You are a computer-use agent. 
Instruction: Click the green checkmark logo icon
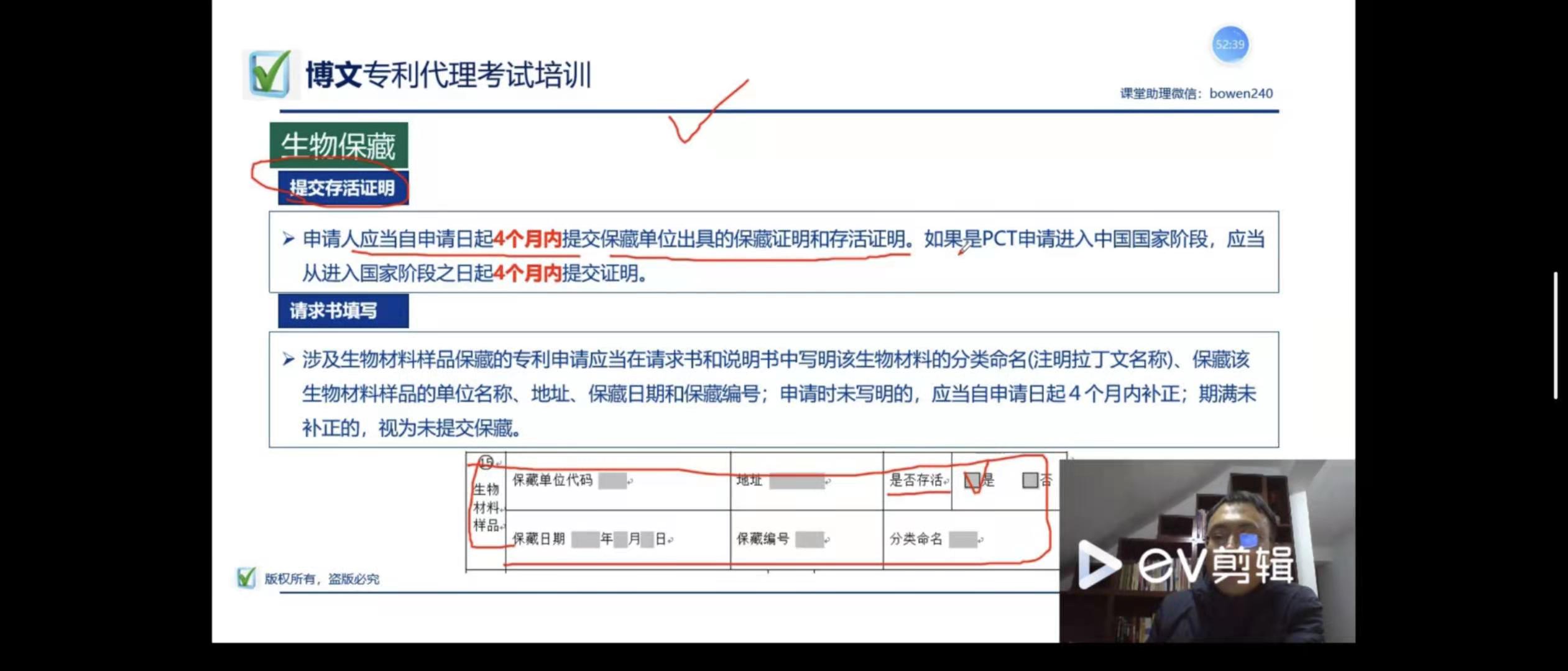tap(270, 75)
